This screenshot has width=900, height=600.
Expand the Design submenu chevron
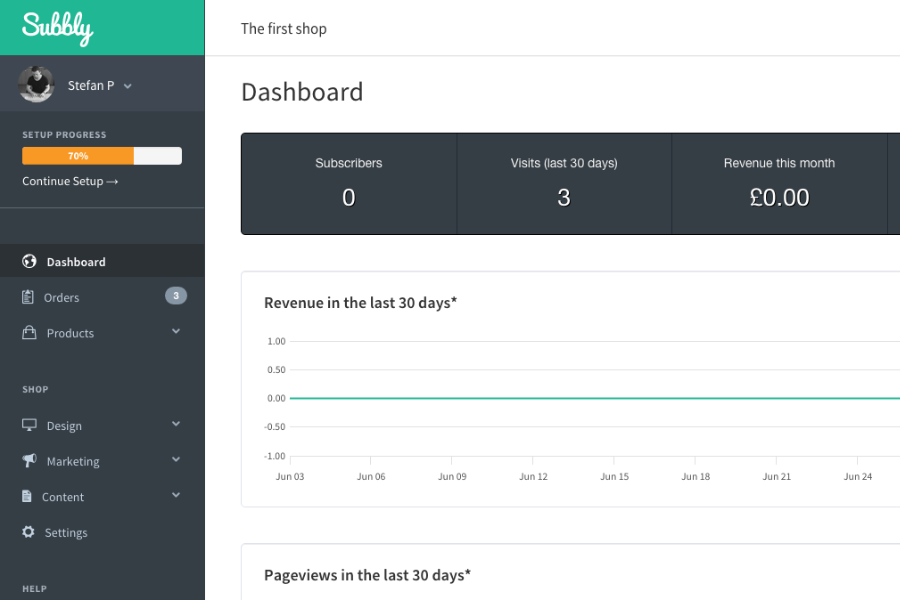[x=176, y=424]
